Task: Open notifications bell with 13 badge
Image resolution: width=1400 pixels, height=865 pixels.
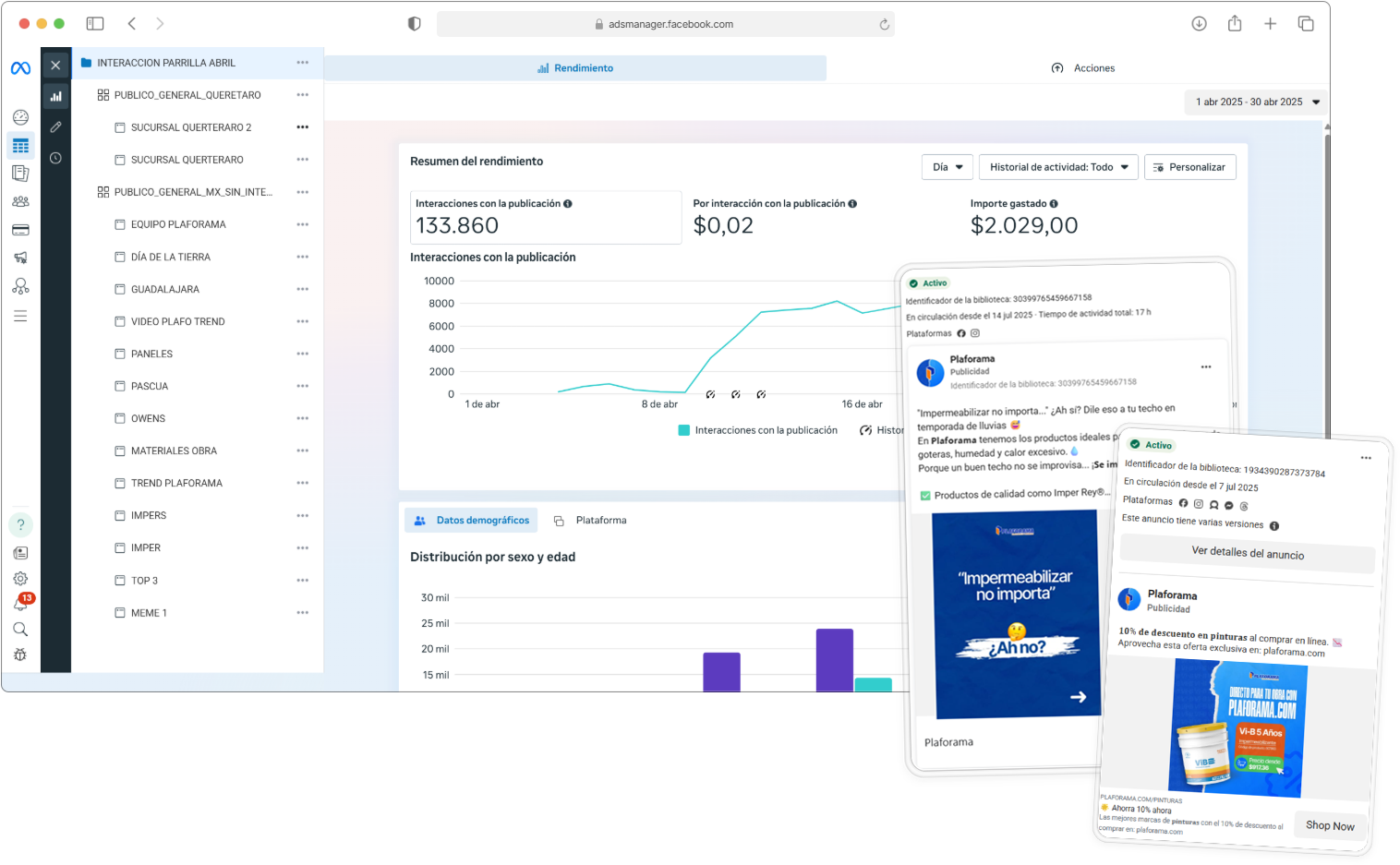Action: point(20,604)
